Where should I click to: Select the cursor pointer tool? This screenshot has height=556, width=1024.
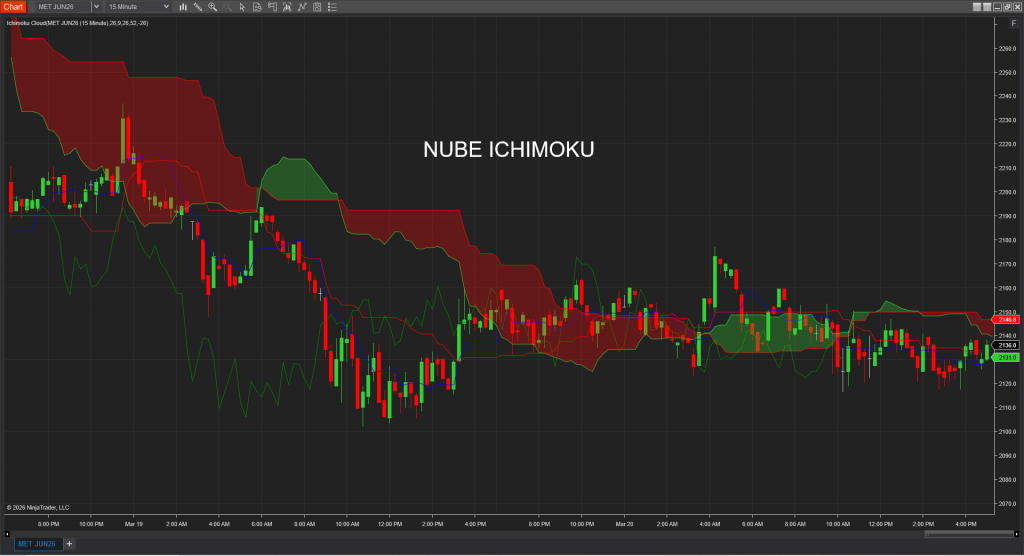coord(242,6)
